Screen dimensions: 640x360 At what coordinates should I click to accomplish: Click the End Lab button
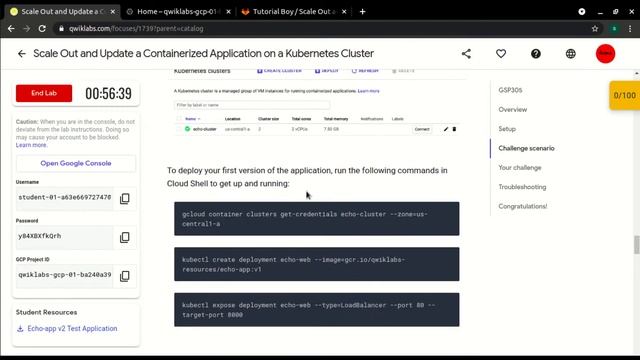pos(44,93)
